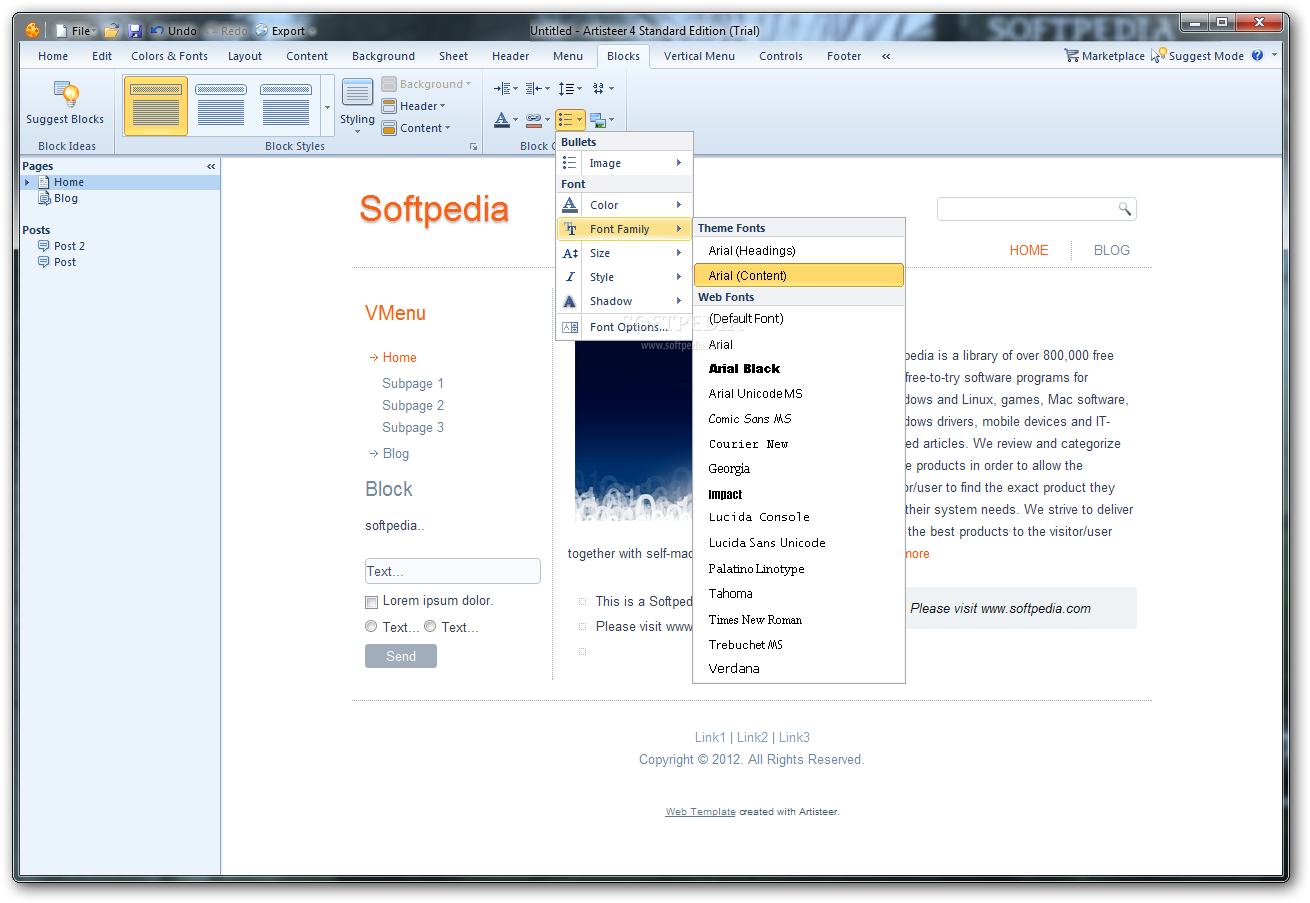The height and width of the screenshot is (903, 1310).
Task: Select the second Text... radio button
Action: pos(430,627)
